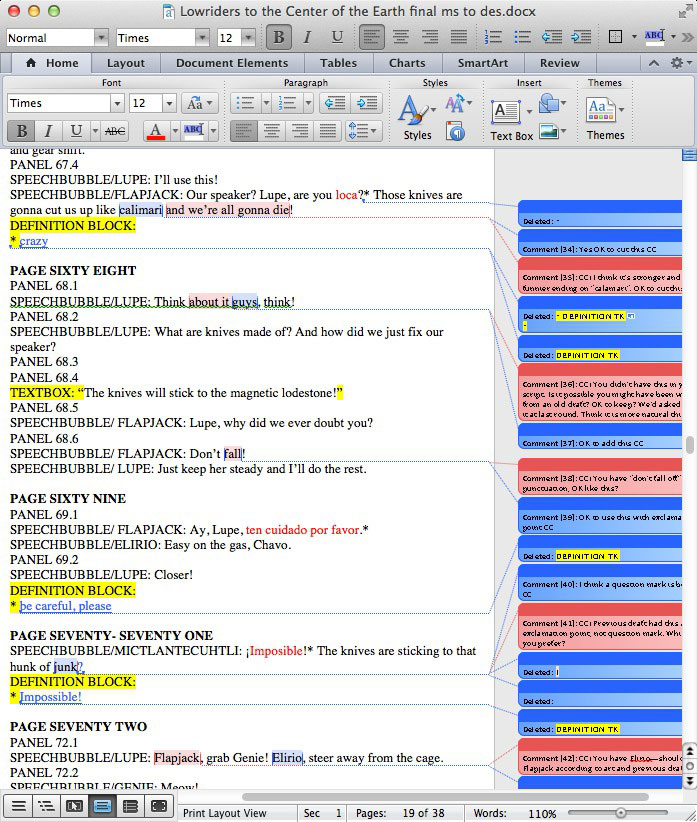The image size is (697, 822).
Task: Apply text highlight color in ribbon
Action: (x=194, y=131)
